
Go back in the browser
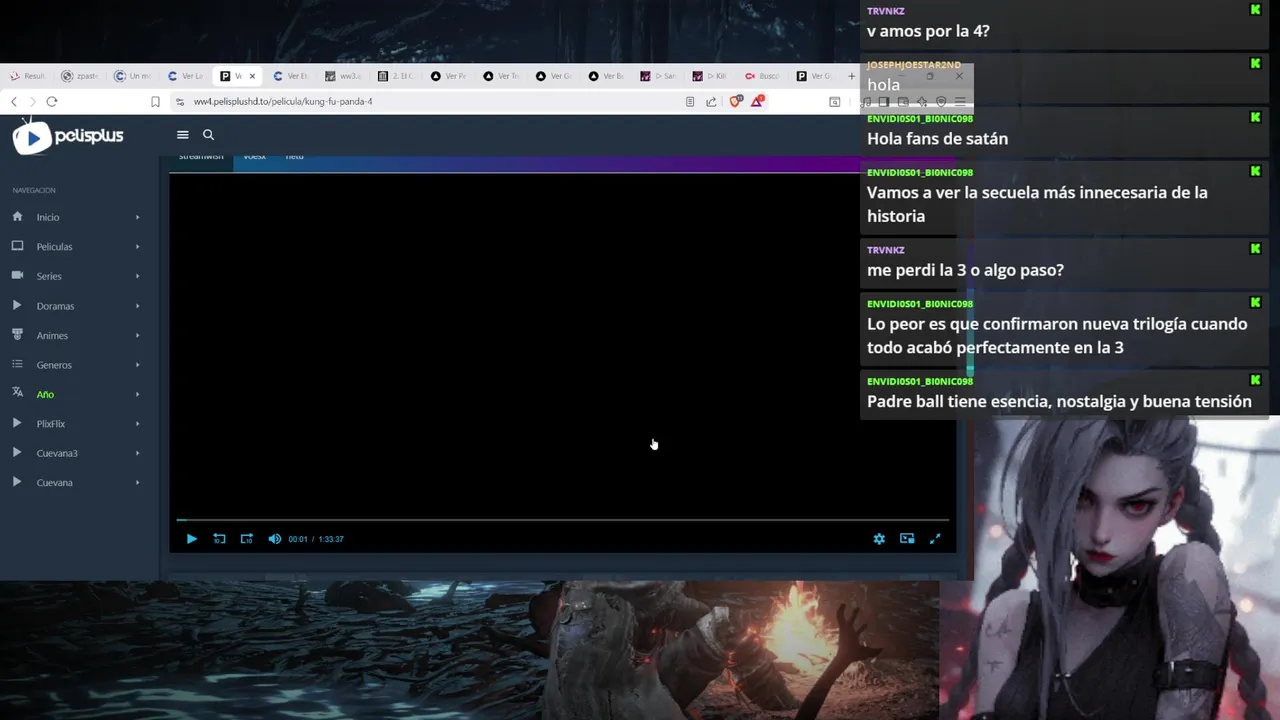(x=14, y=101)
